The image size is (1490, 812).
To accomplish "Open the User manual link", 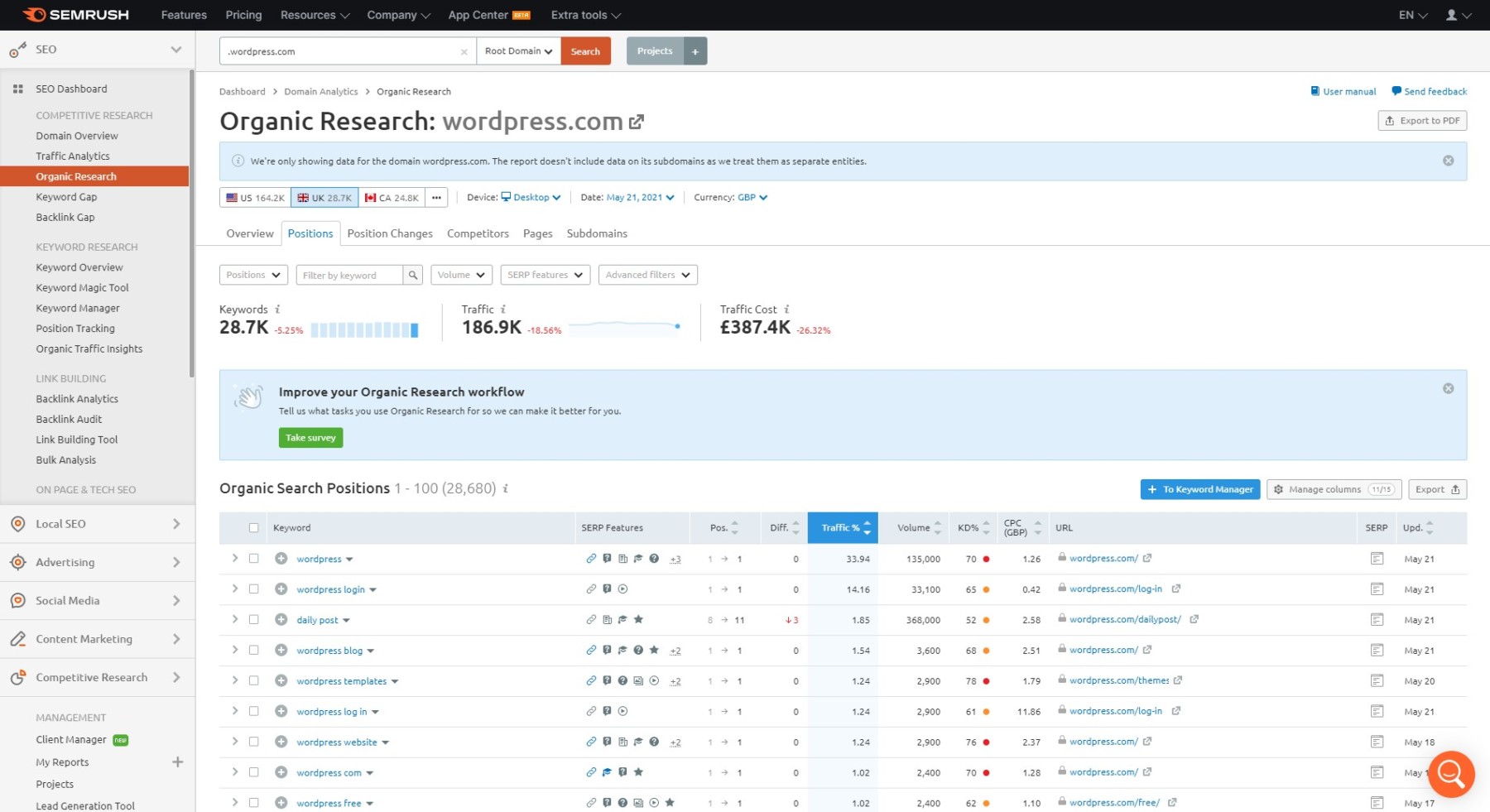I will [x=1343, y=91].
